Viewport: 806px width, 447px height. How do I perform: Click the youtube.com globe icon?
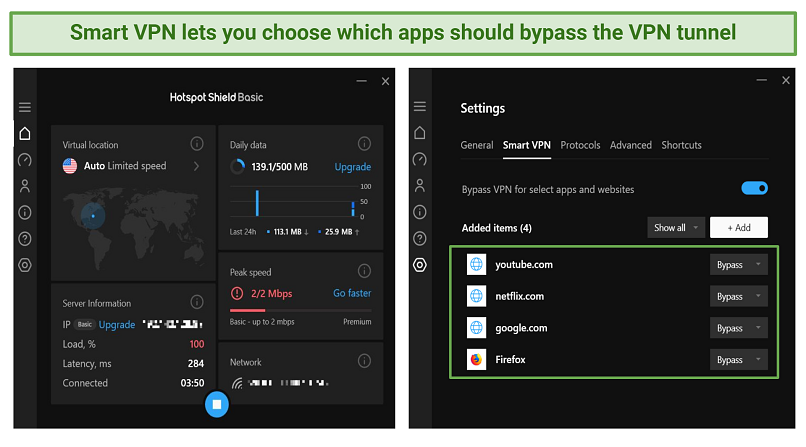[477, 265]
